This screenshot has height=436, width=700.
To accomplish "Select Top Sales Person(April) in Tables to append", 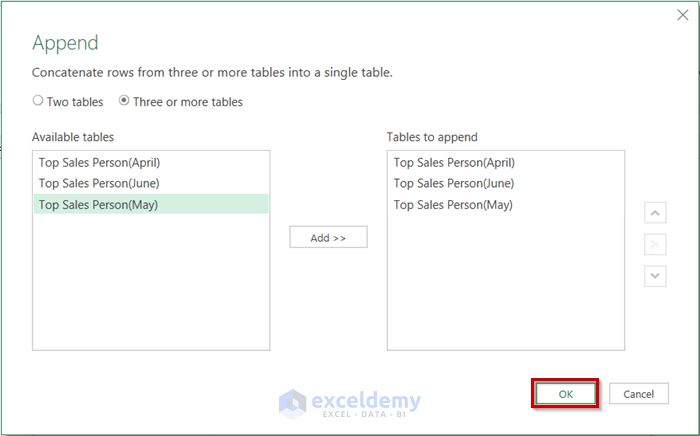I will (x=454, y=162).
